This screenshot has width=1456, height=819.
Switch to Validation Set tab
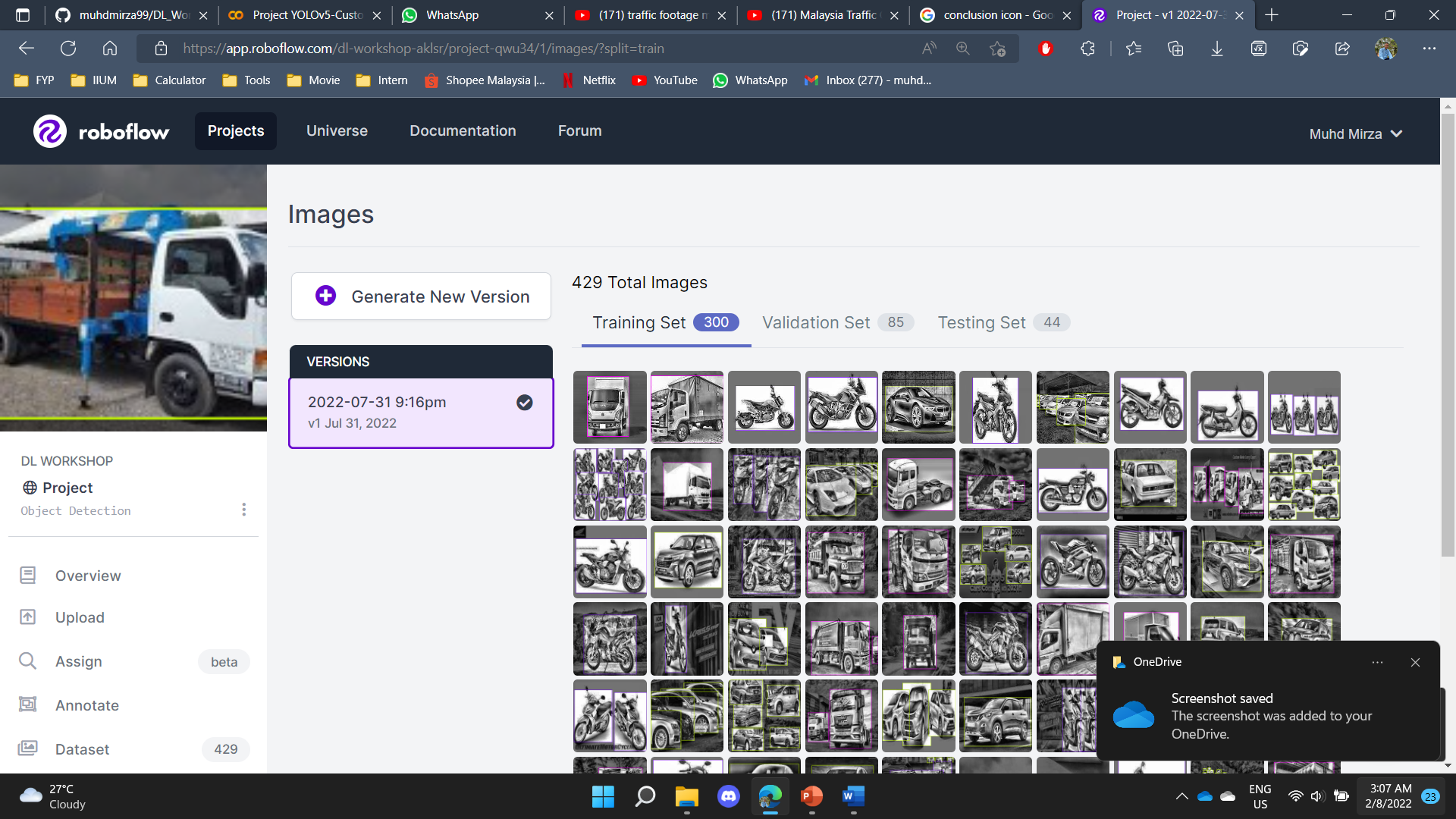tap(837, 323)
